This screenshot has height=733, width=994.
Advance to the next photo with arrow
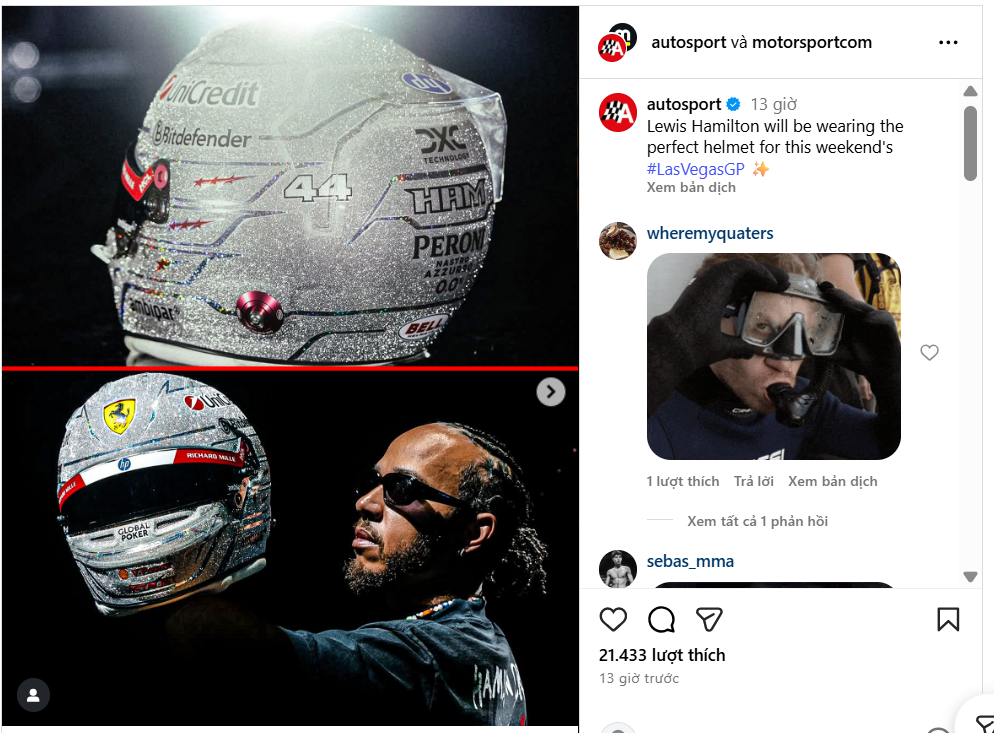point(550,392)
